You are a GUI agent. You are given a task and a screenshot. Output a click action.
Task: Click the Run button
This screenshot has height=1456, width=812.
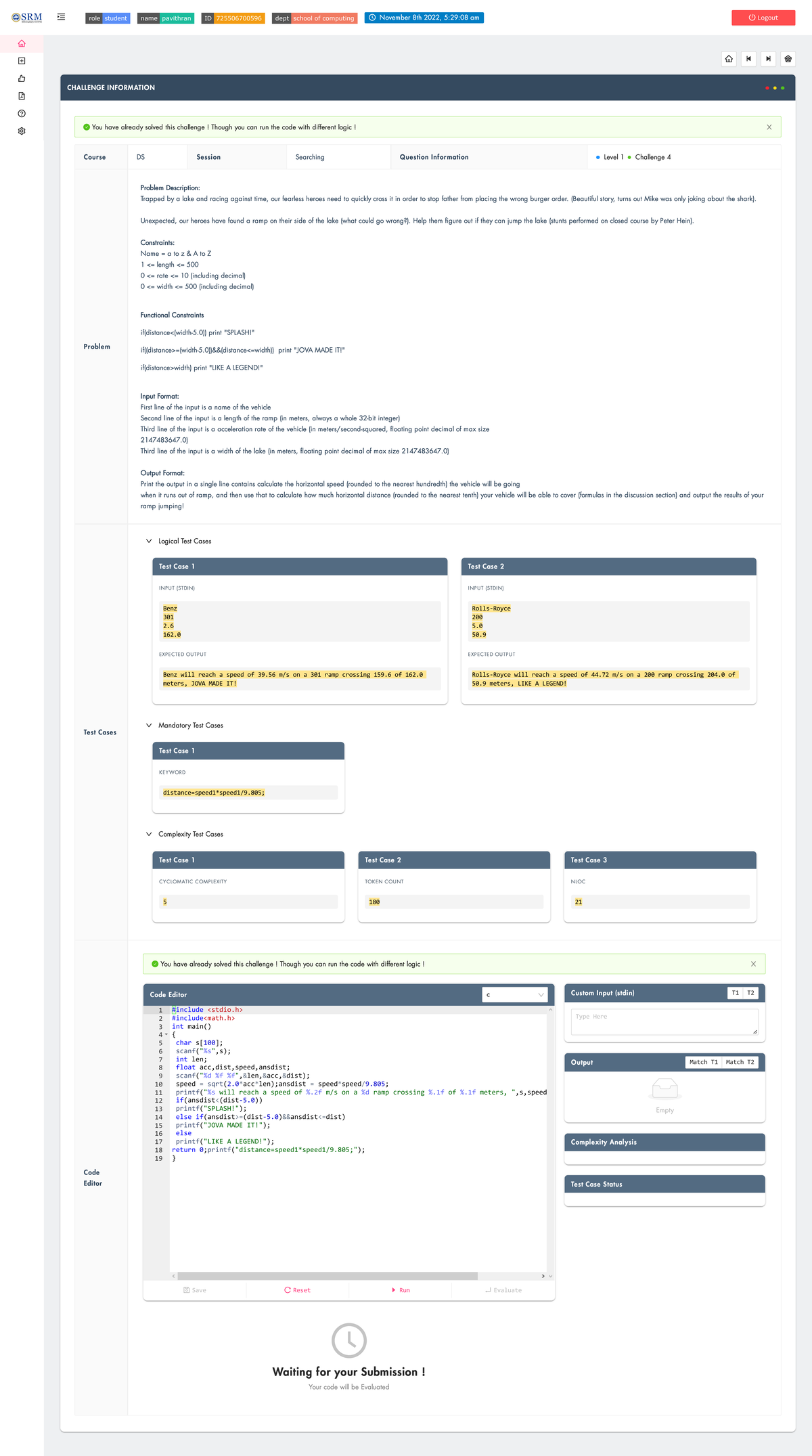(x=400, y=1290)
